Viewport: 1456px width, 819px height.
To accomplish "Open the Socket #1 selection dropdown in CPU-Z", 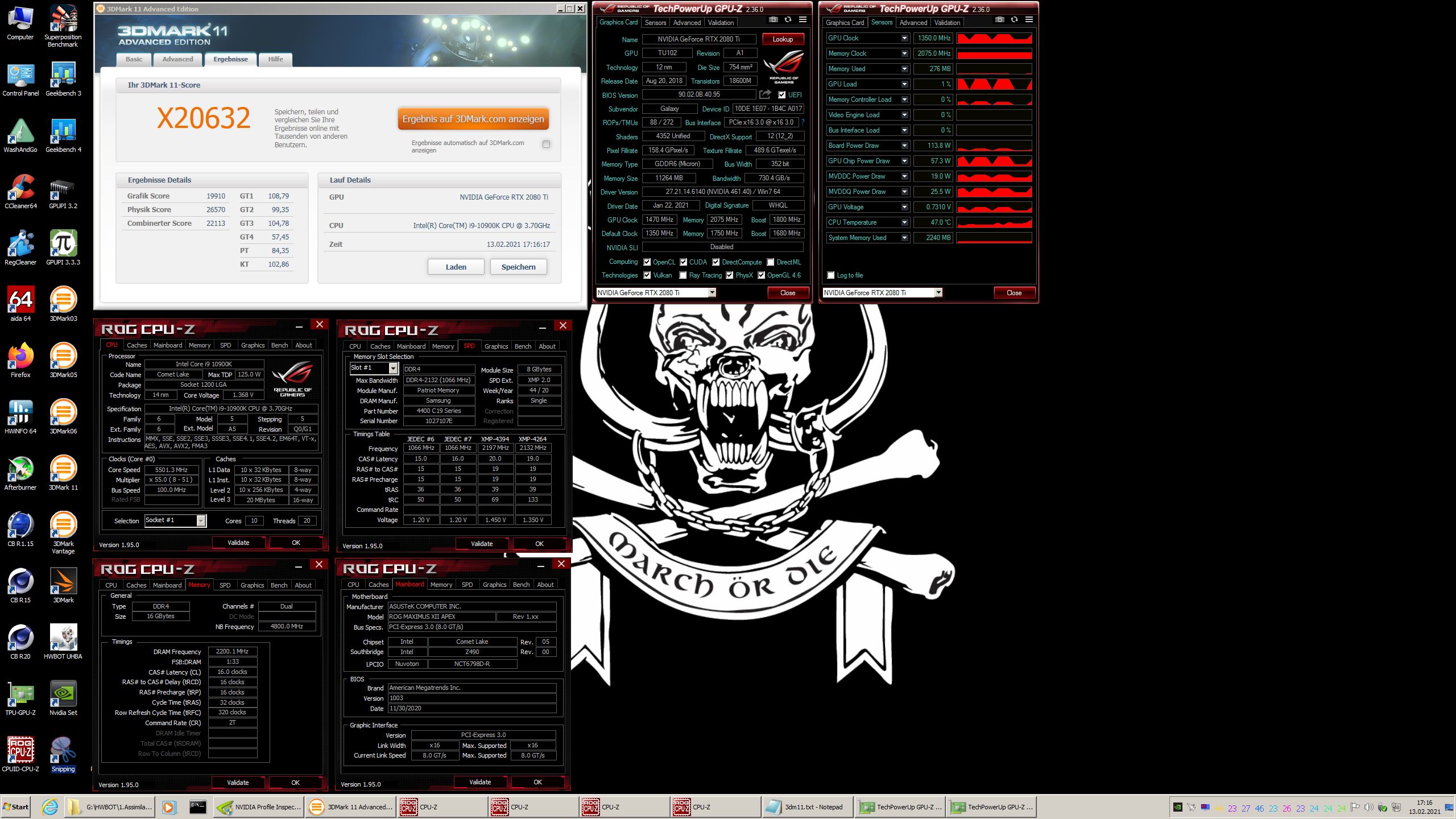I will (201, 520).
